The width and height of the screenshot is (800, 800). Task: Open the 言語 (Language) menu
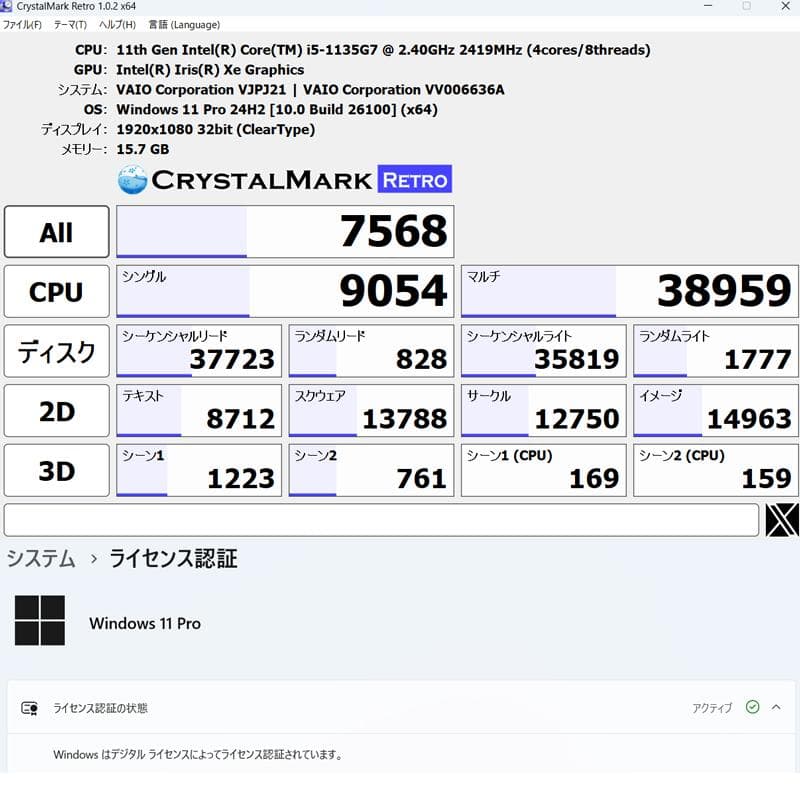[x=184, y=24]
